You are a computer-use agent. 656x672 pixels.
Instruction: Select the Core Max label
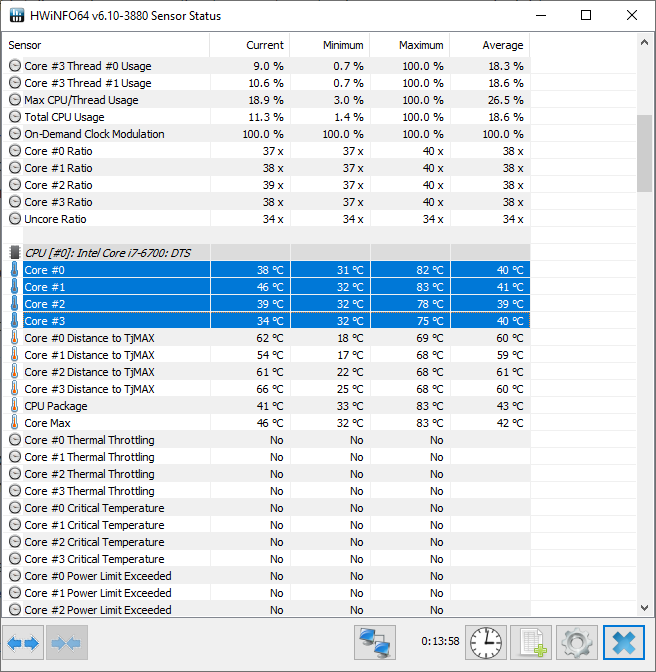[47, 423]
